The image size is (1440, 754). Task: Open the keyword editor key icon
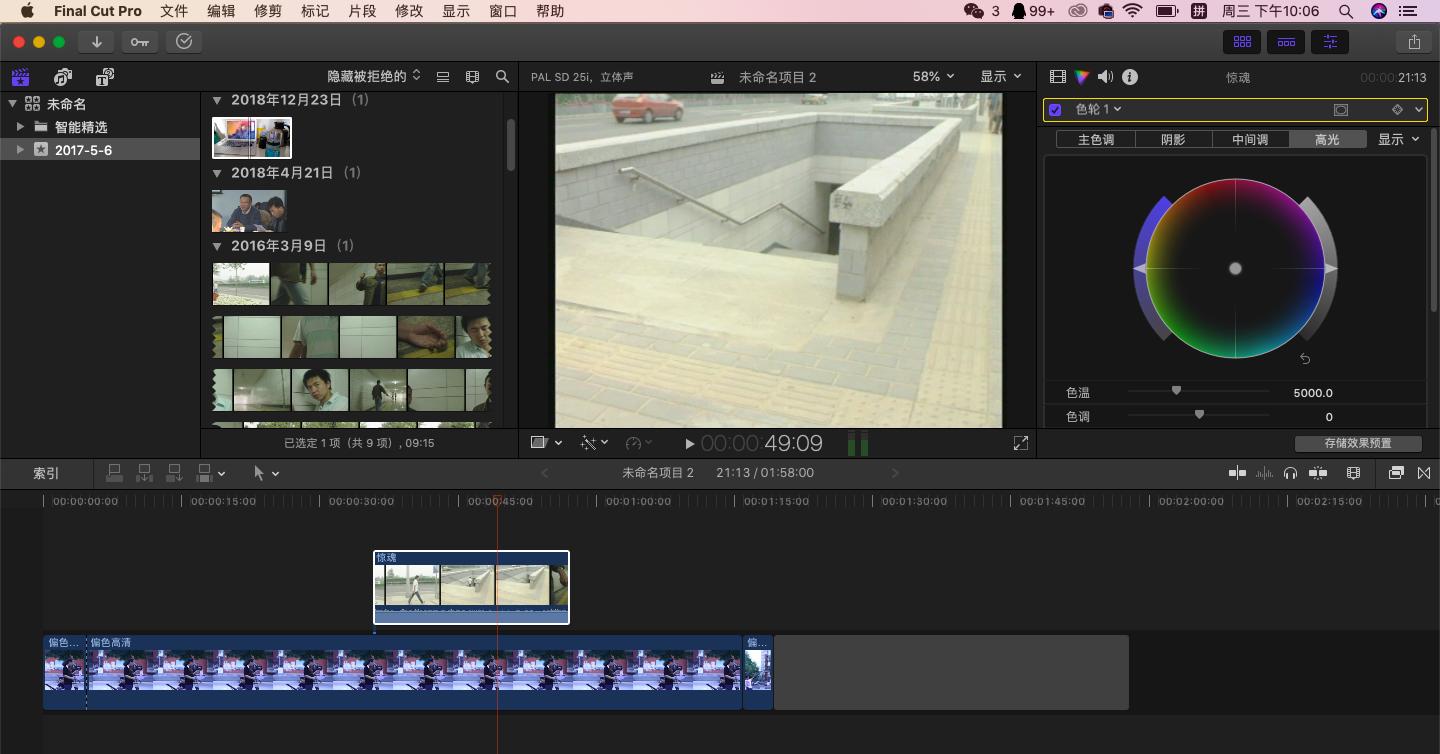point(139,42)
